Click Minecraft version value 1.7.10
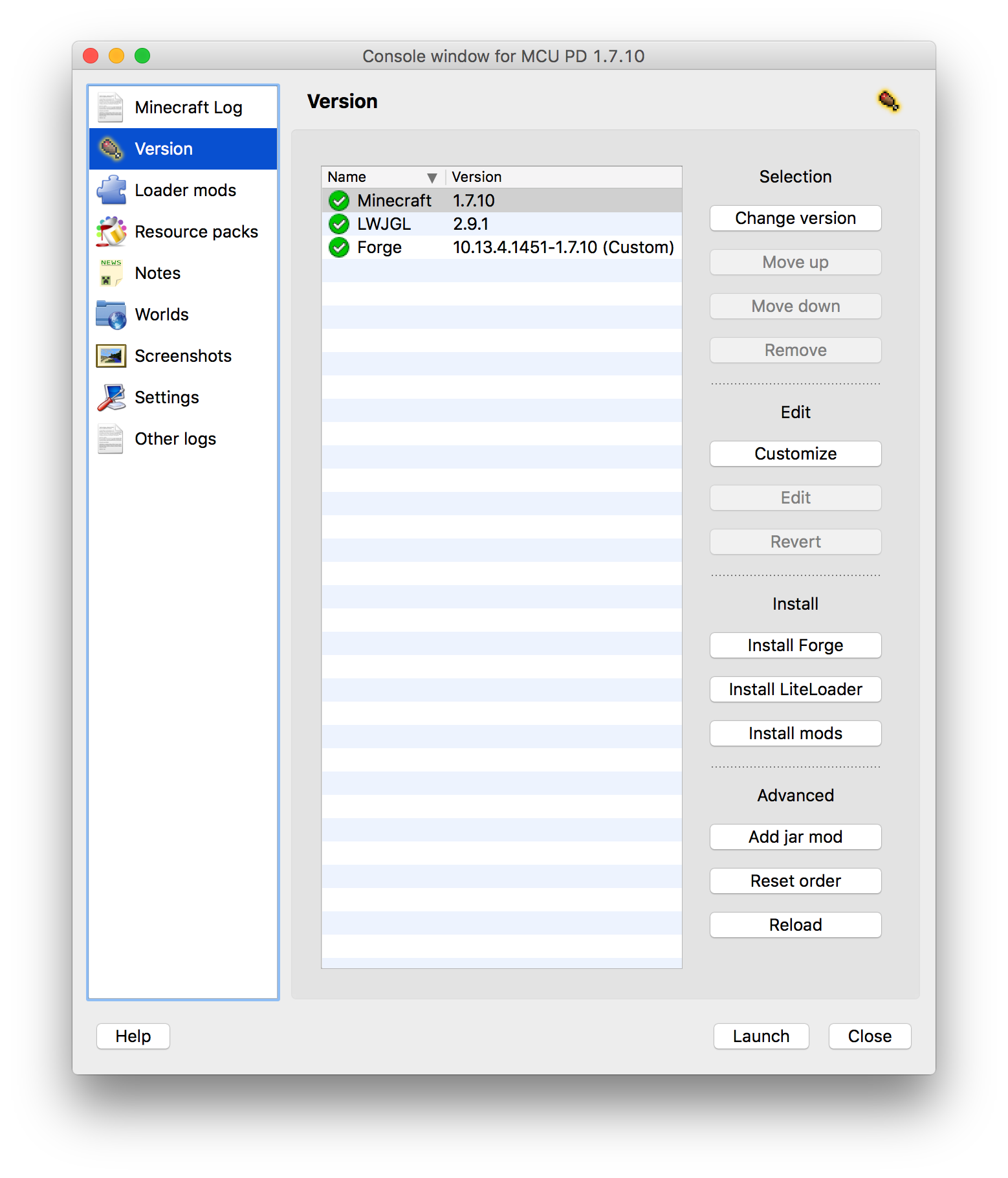 pos(474,201)
